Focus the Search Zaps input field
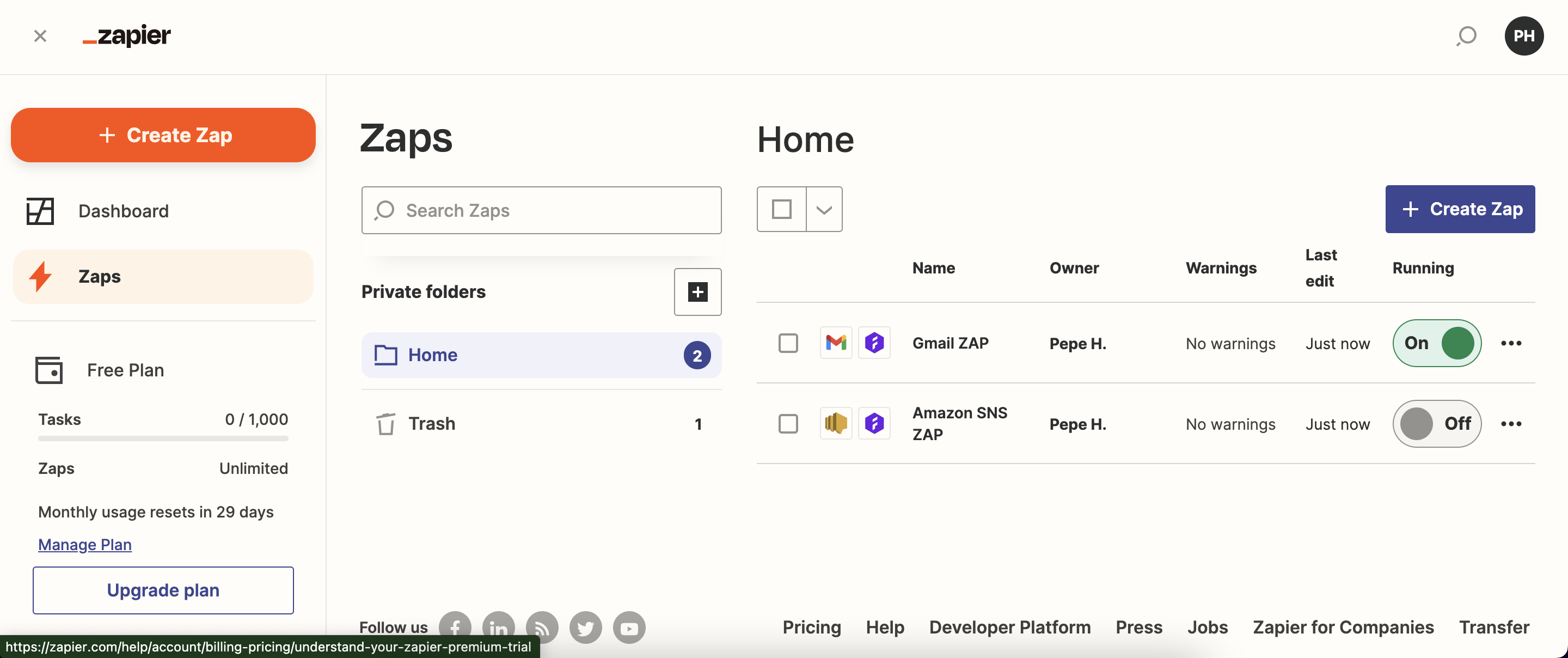The width and height of the screenshot is (1568, 658). pos(541,210)
